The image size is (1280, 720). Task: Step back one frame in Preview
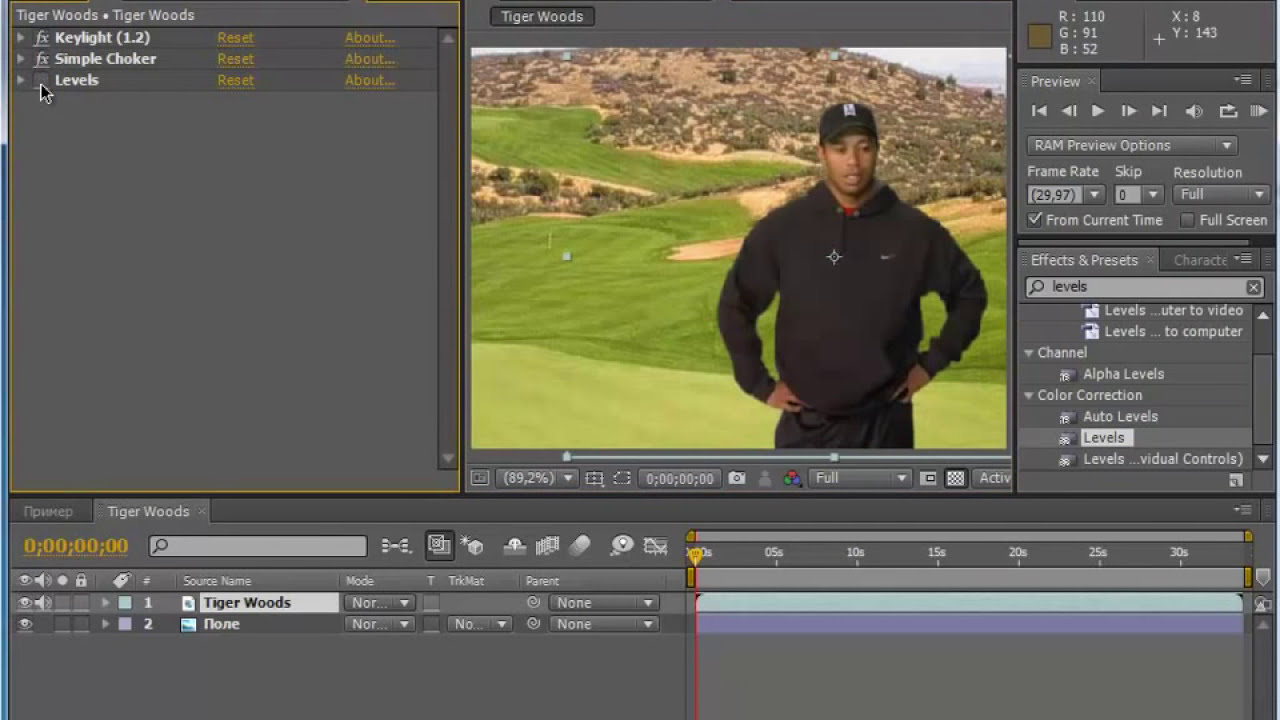1069,111
